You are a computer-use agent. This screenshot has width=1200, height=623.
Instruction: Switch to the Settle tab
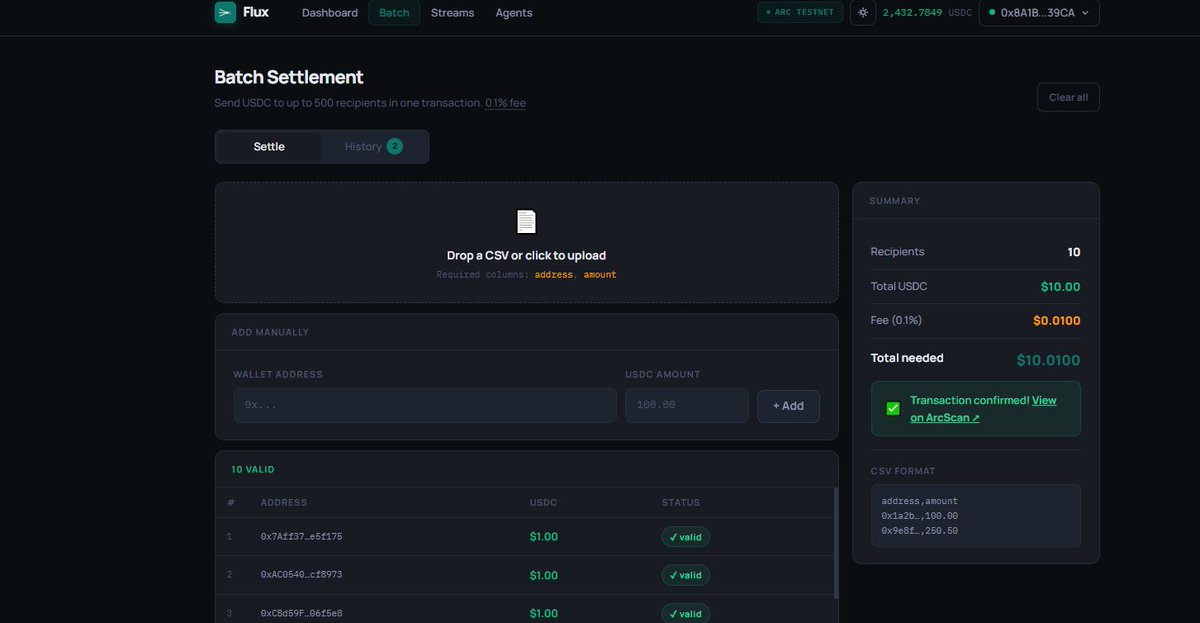click(269, 146)
